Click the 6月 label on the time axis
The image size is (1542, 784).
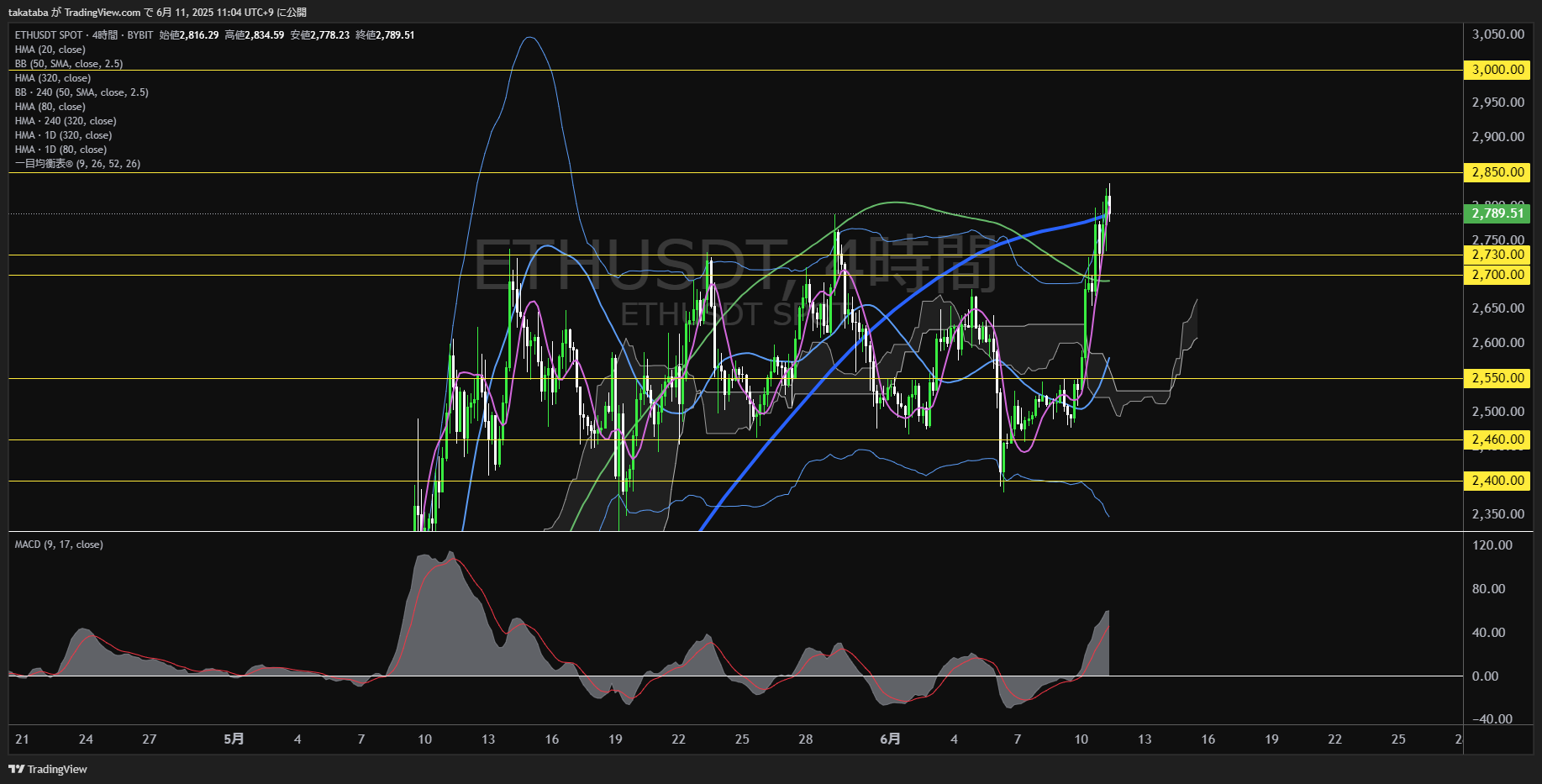coord(890,739)
